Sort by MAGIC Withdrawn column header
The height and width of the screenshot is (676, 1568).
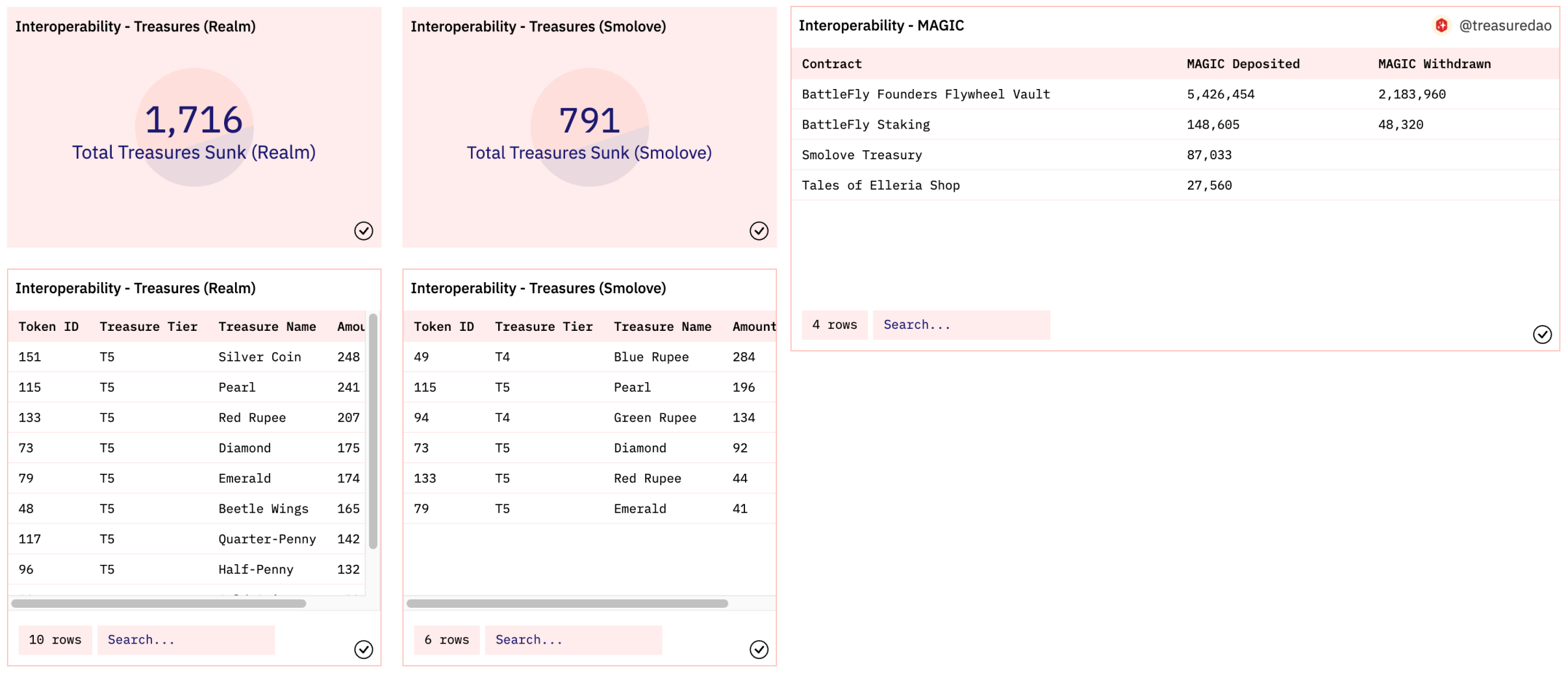pos(1434,64)
